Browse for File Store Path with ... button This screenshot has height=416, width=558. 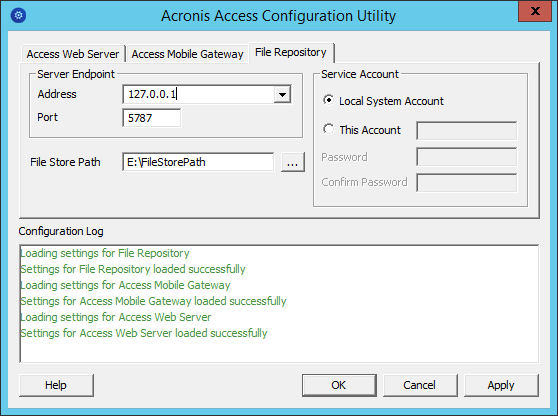293,162
